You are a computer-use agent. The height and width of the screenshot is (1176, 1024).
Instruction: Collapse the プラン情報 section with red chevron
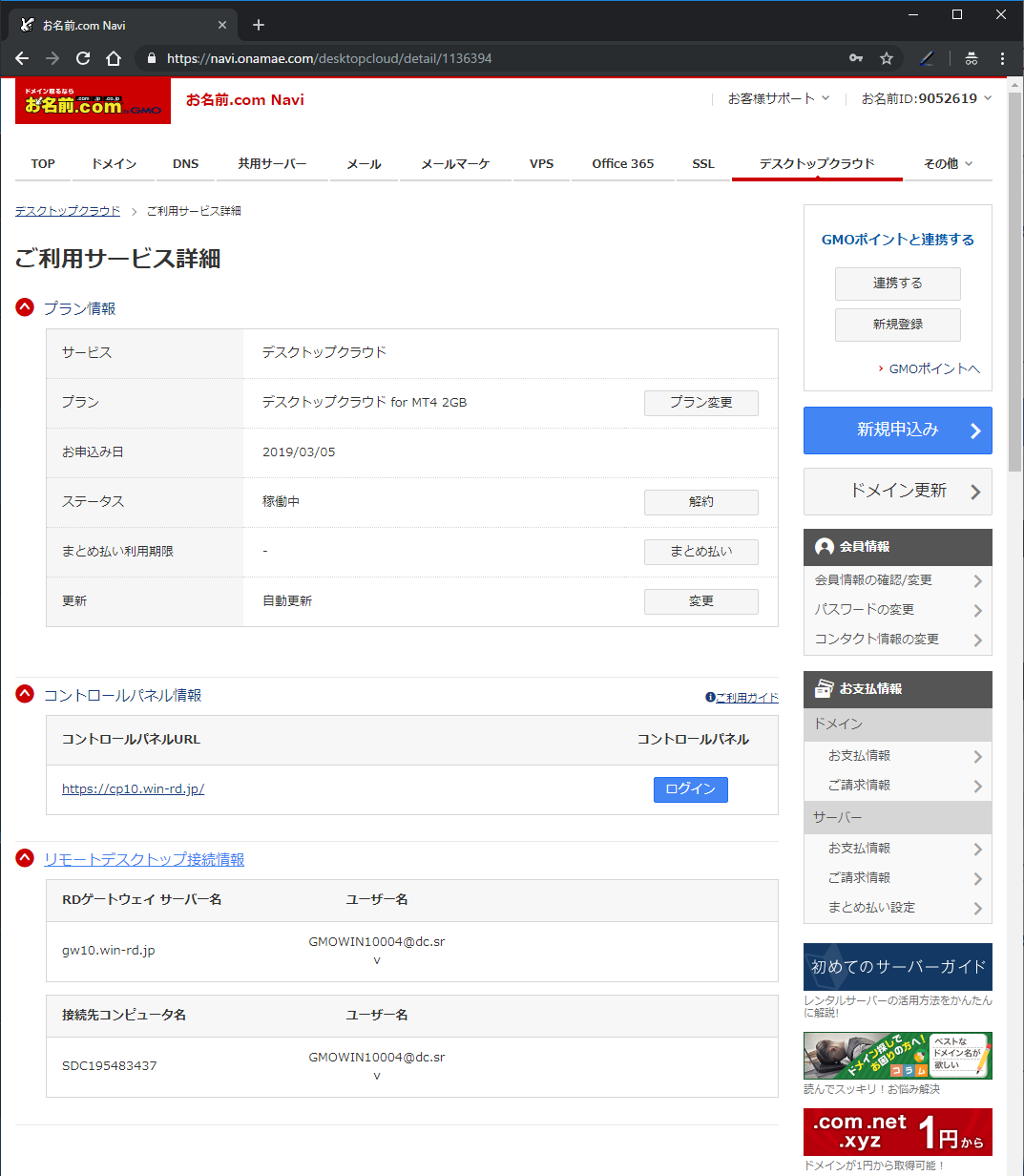pyautogui.click(x=25, y=307)
